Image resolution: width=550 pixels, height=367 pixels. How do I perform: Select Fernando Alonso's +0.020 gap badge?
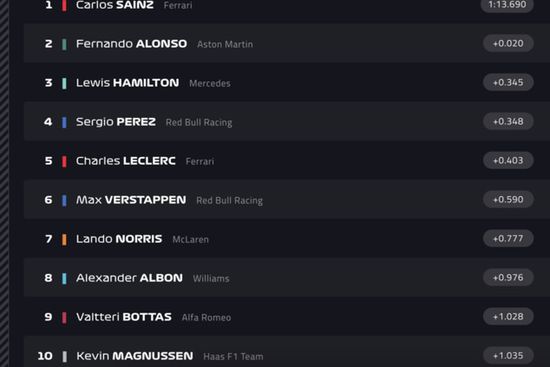pos(508,44)
